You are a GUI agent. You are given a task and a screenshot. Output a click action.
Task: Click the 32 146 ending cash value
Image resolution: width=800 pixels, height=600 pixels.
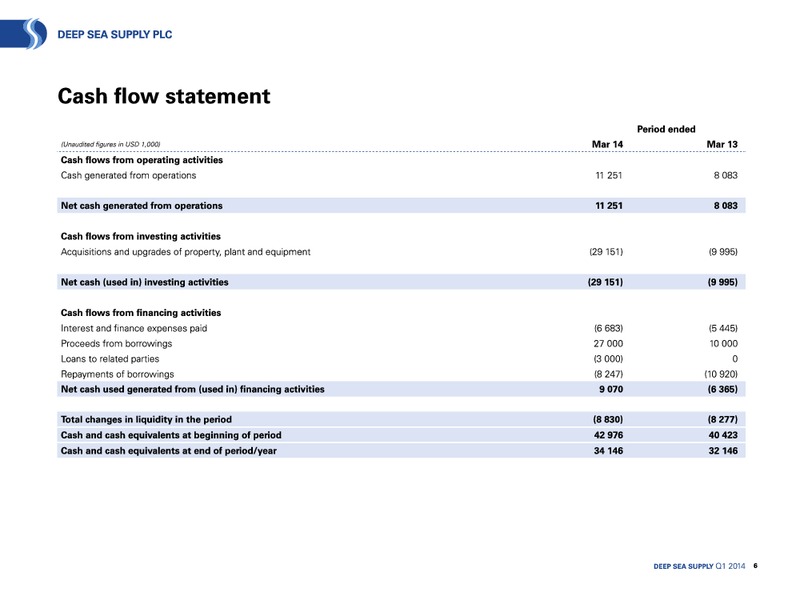pyautogui.click(x=723, y=451)
